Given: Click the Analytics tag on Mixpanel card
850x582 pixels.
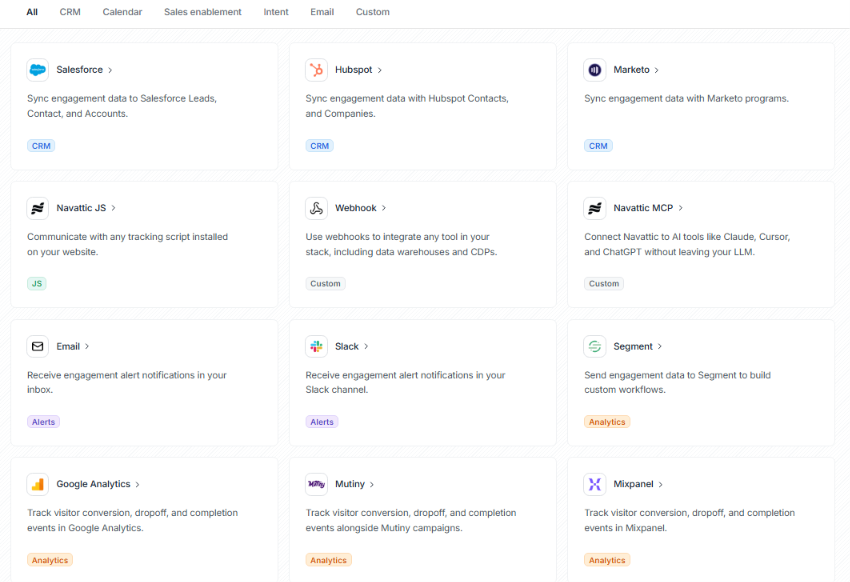Looking at the screenshot, I should click(x=607, y=560).
